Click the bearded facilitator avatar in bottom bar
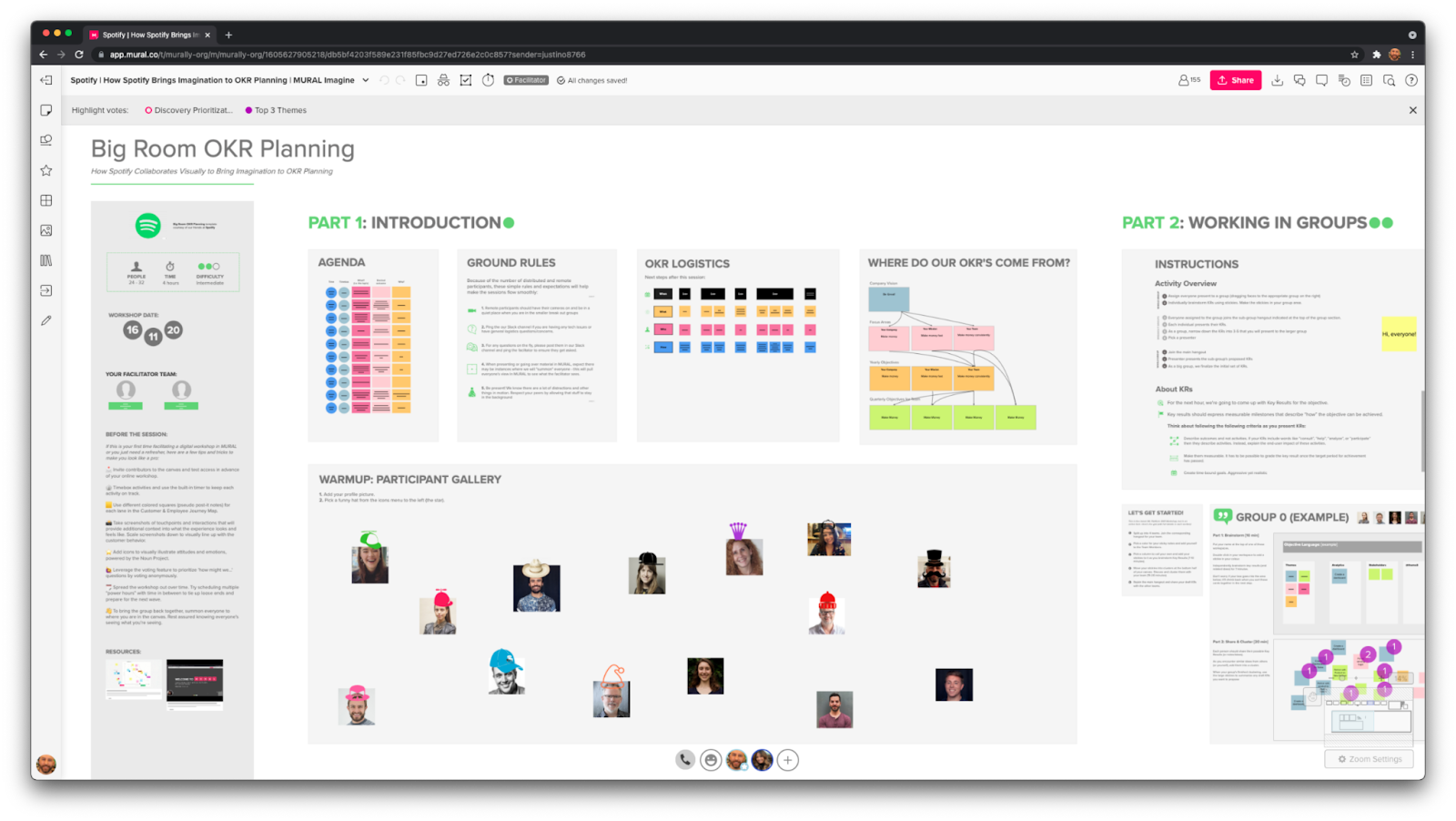The image size is (1456, 821). 736,760
